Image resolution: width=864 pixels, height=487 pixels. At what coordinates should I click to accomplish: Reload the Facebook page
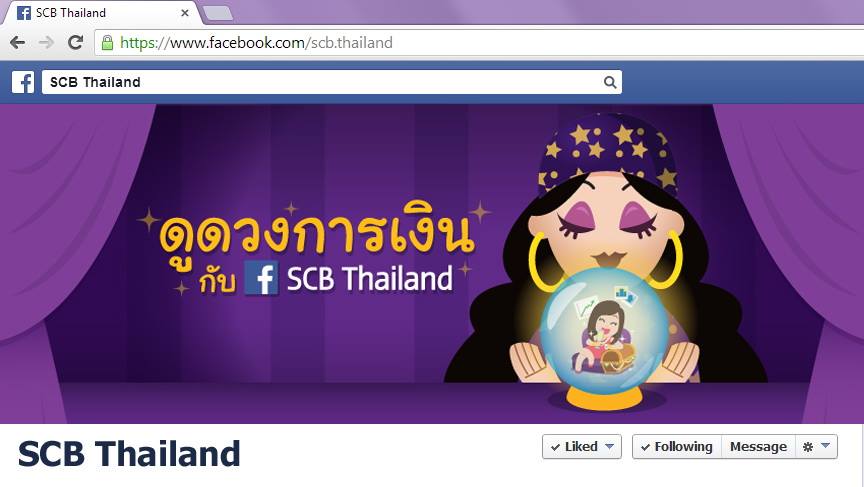[75, 42]
